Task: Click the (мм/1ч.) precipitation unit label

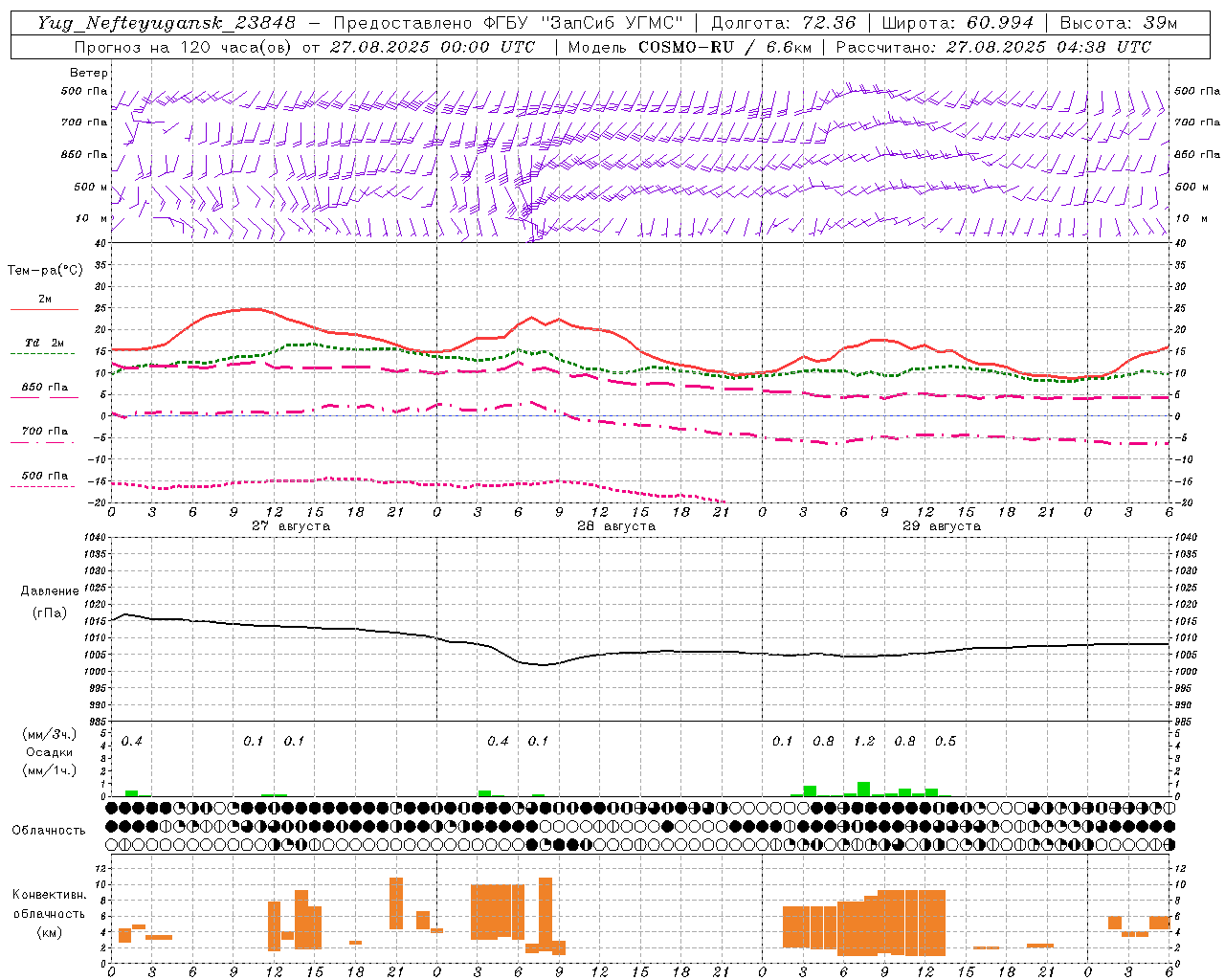Action: tap(50, 770)
